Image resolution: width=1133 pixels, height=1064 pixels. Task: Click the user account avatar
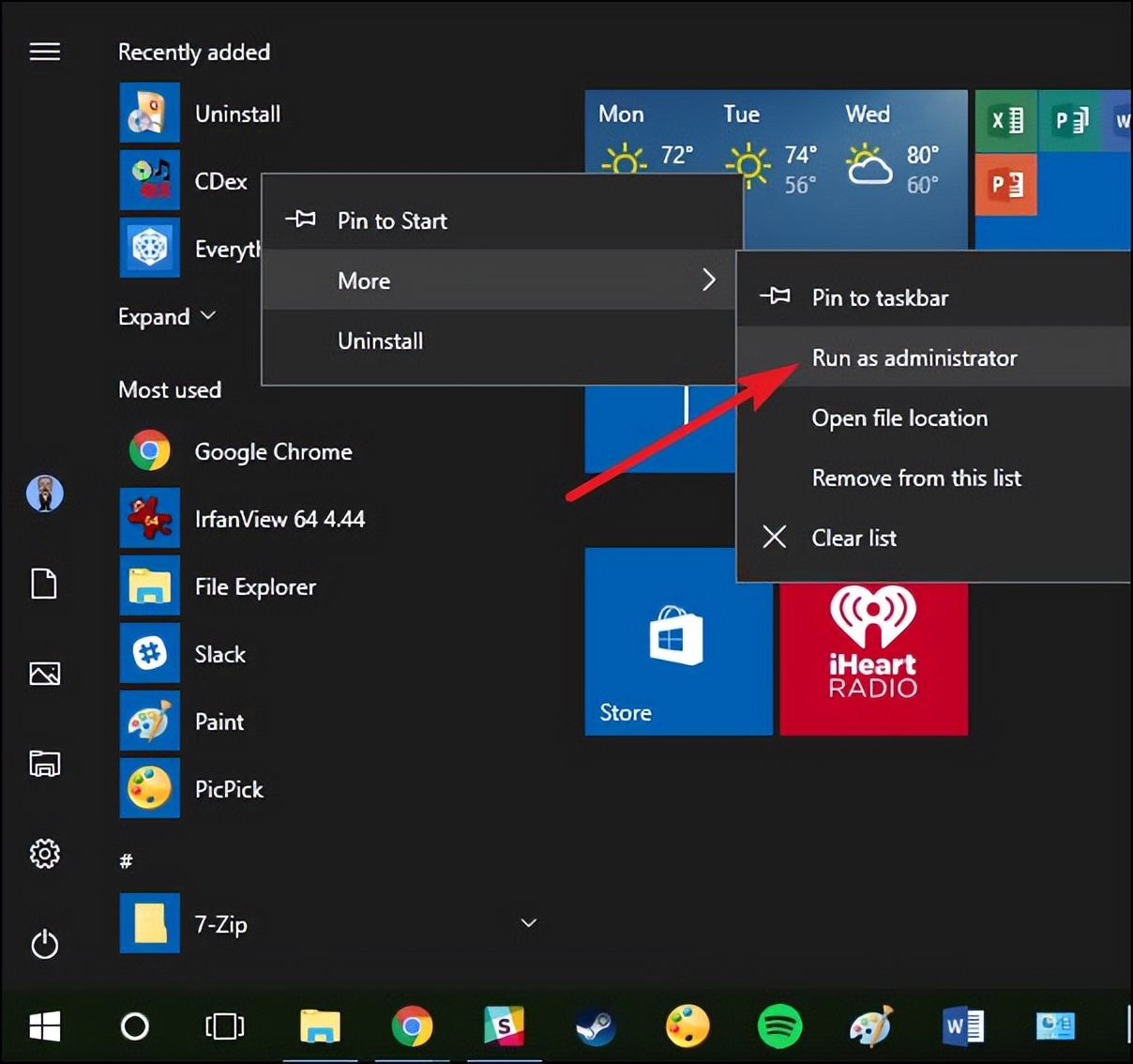click(45, 494)
